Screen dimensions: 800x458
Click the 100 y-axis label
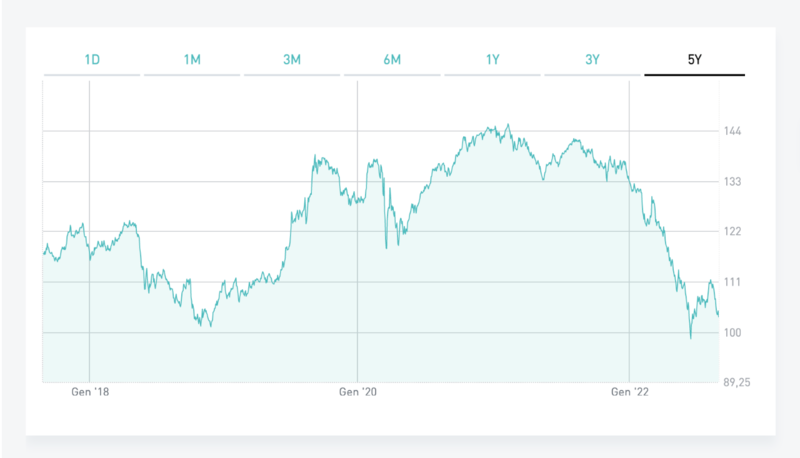point(731,332)
